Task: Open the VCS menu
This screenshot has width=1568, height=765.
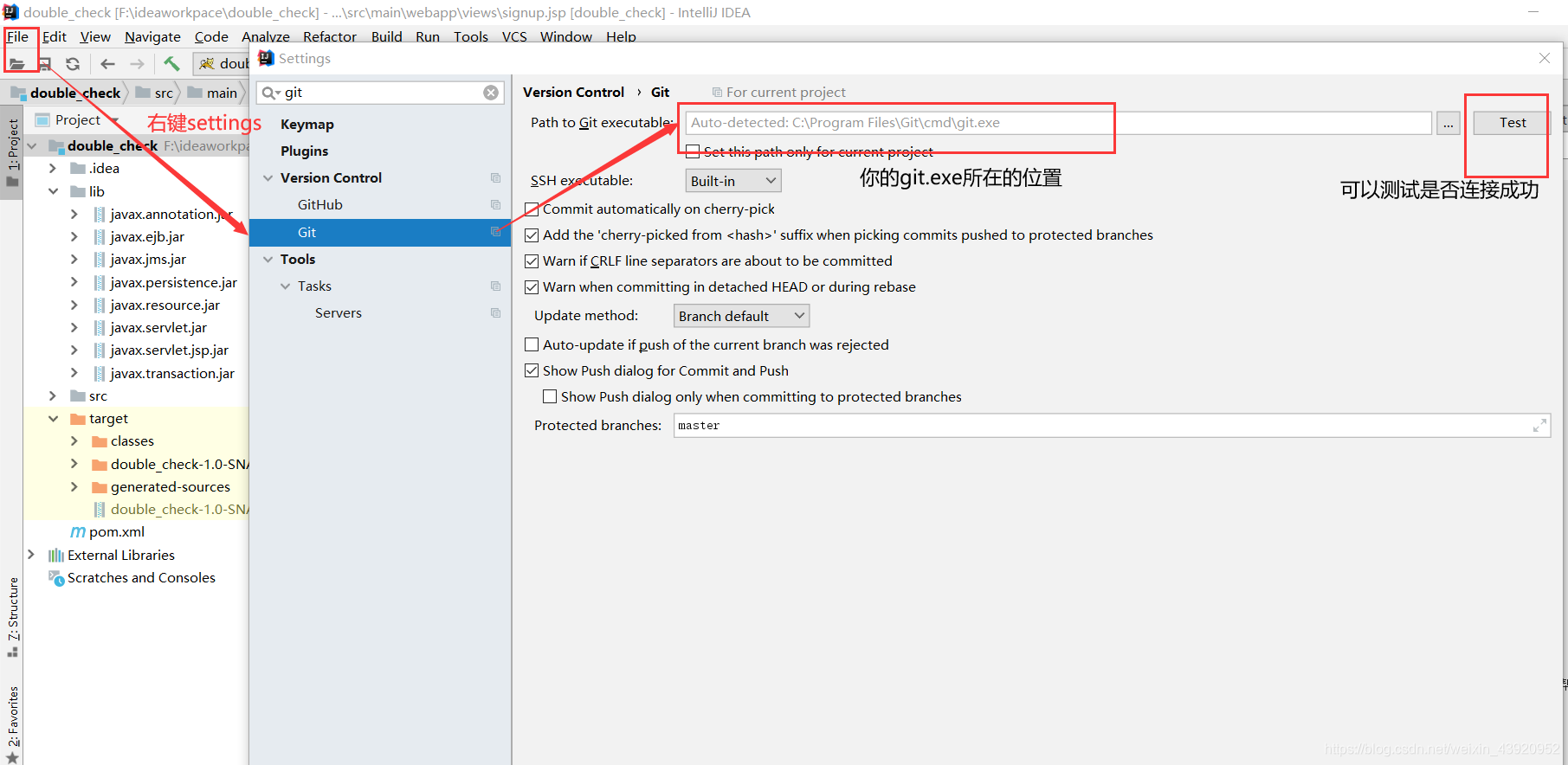Action: [514, 36]
